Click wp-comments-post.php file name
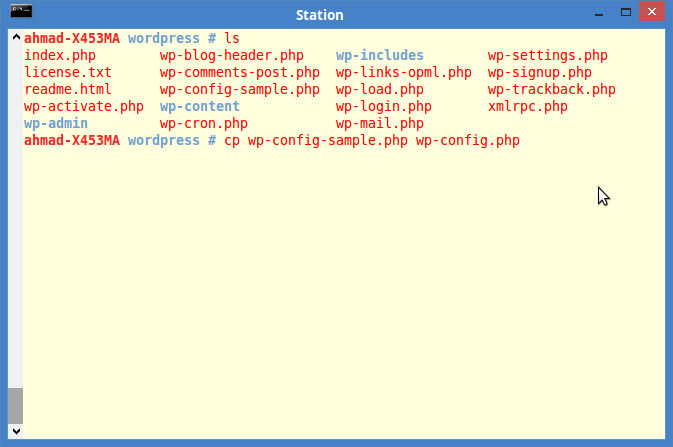Image resolution: width=673 pixels, height=447 pixels. coord(239,73)
